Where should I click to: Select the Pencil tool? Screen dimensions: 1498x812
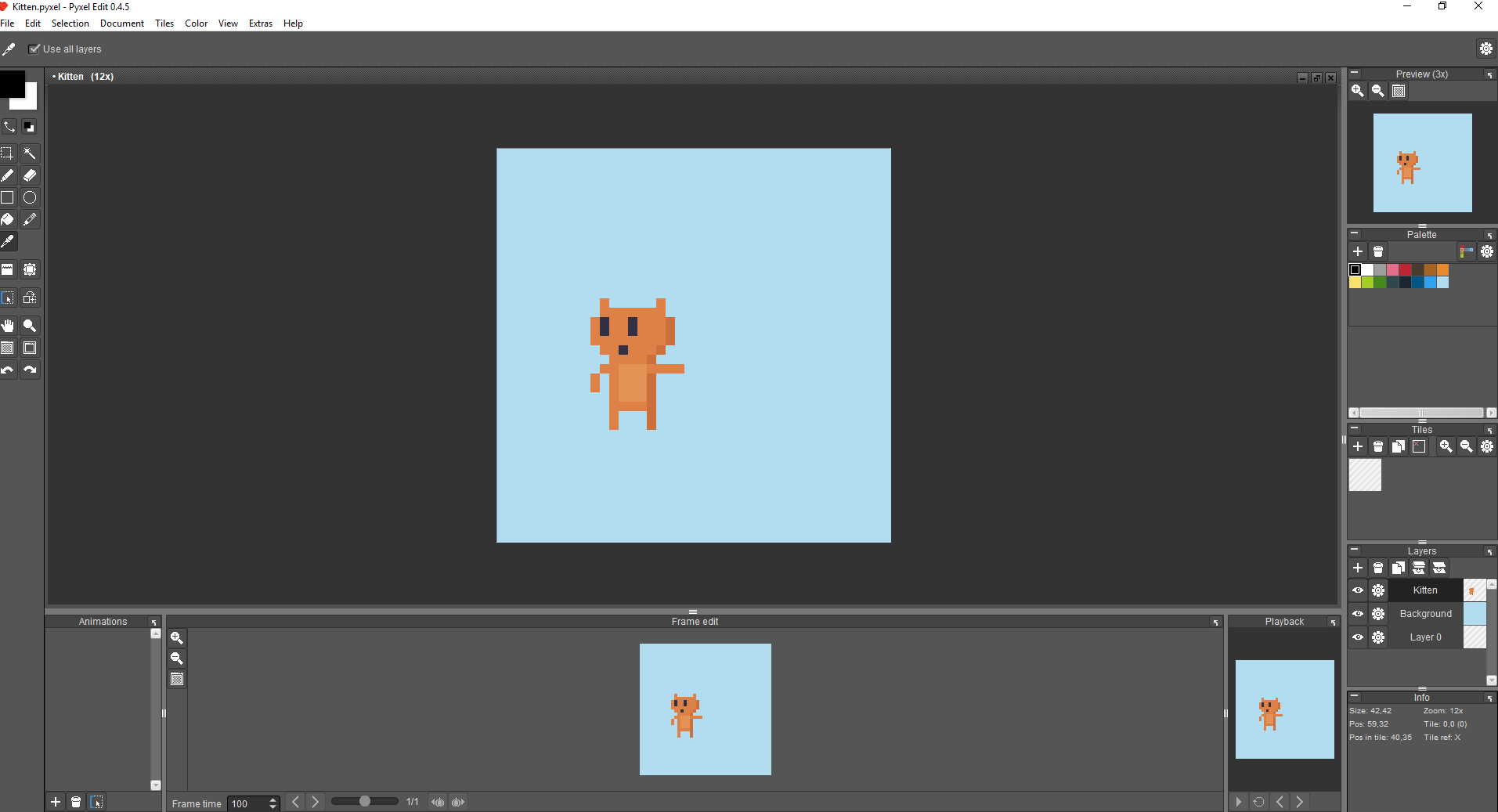(x=9, y=175)
